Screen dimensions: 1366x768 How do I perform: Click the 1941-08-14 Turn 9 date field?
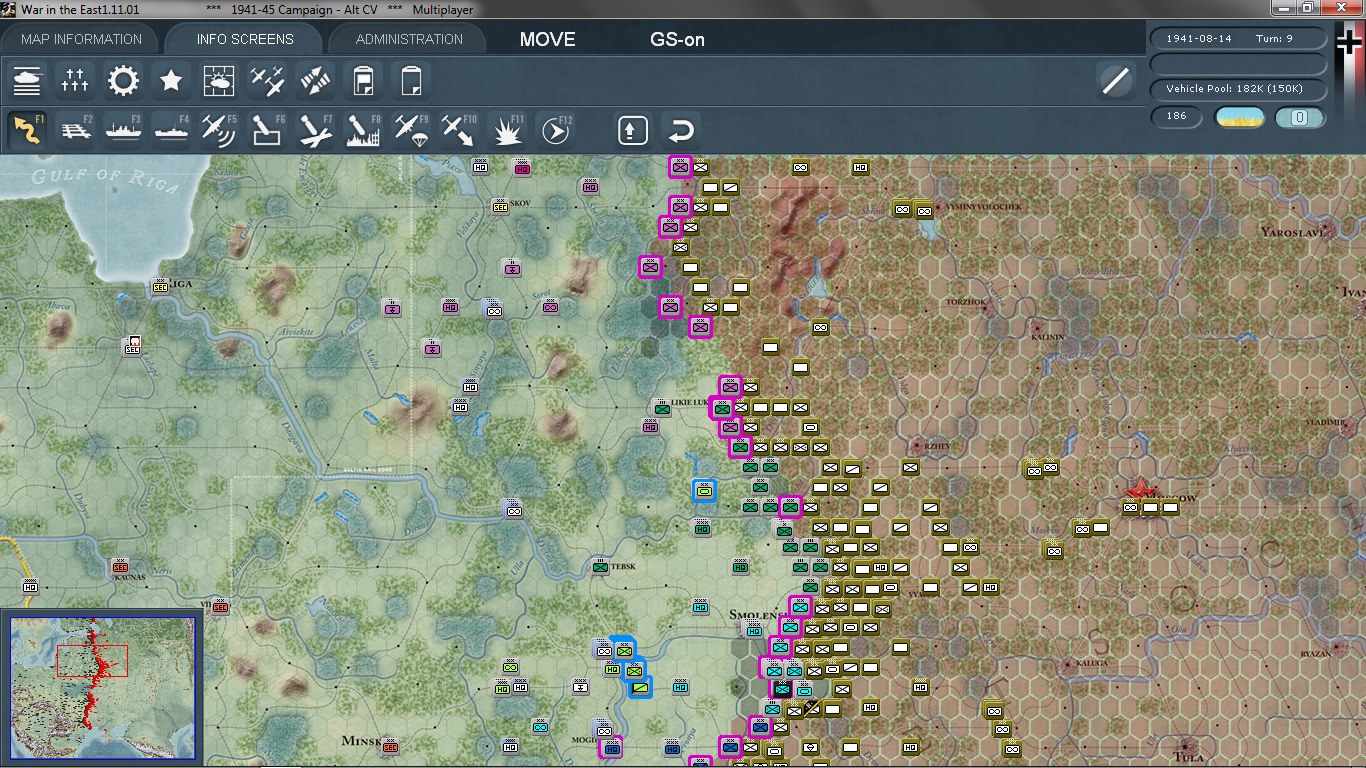[1240, 38]
